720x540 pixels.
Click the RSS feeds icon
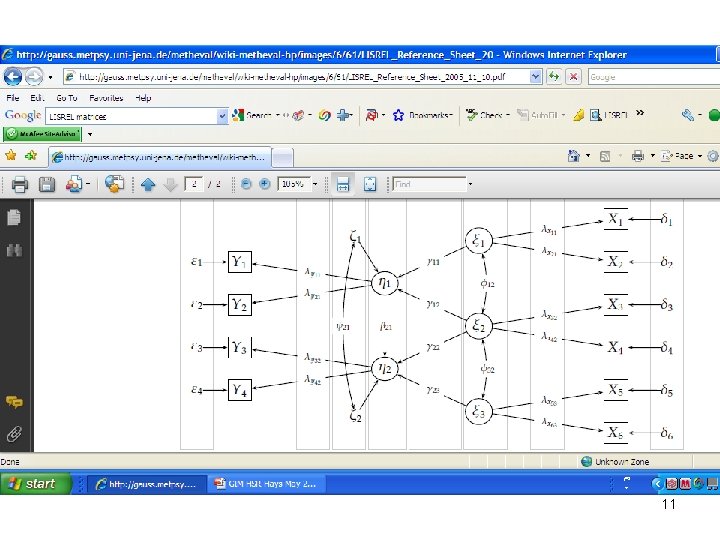tap(605, 157)
